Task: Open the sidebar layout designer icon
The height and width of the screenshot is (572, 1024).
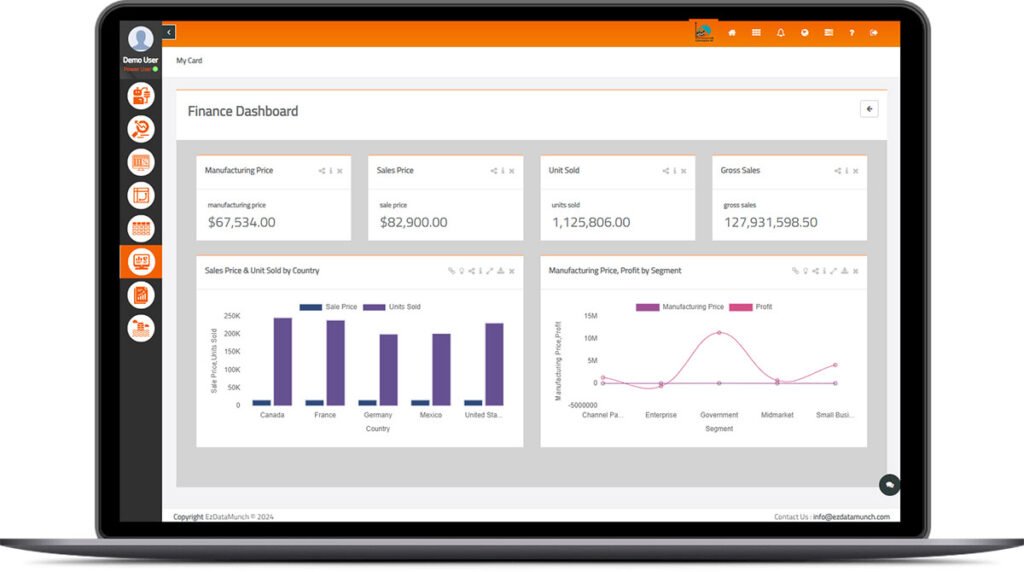Action: pyautogui.click(x=140, y=195)
